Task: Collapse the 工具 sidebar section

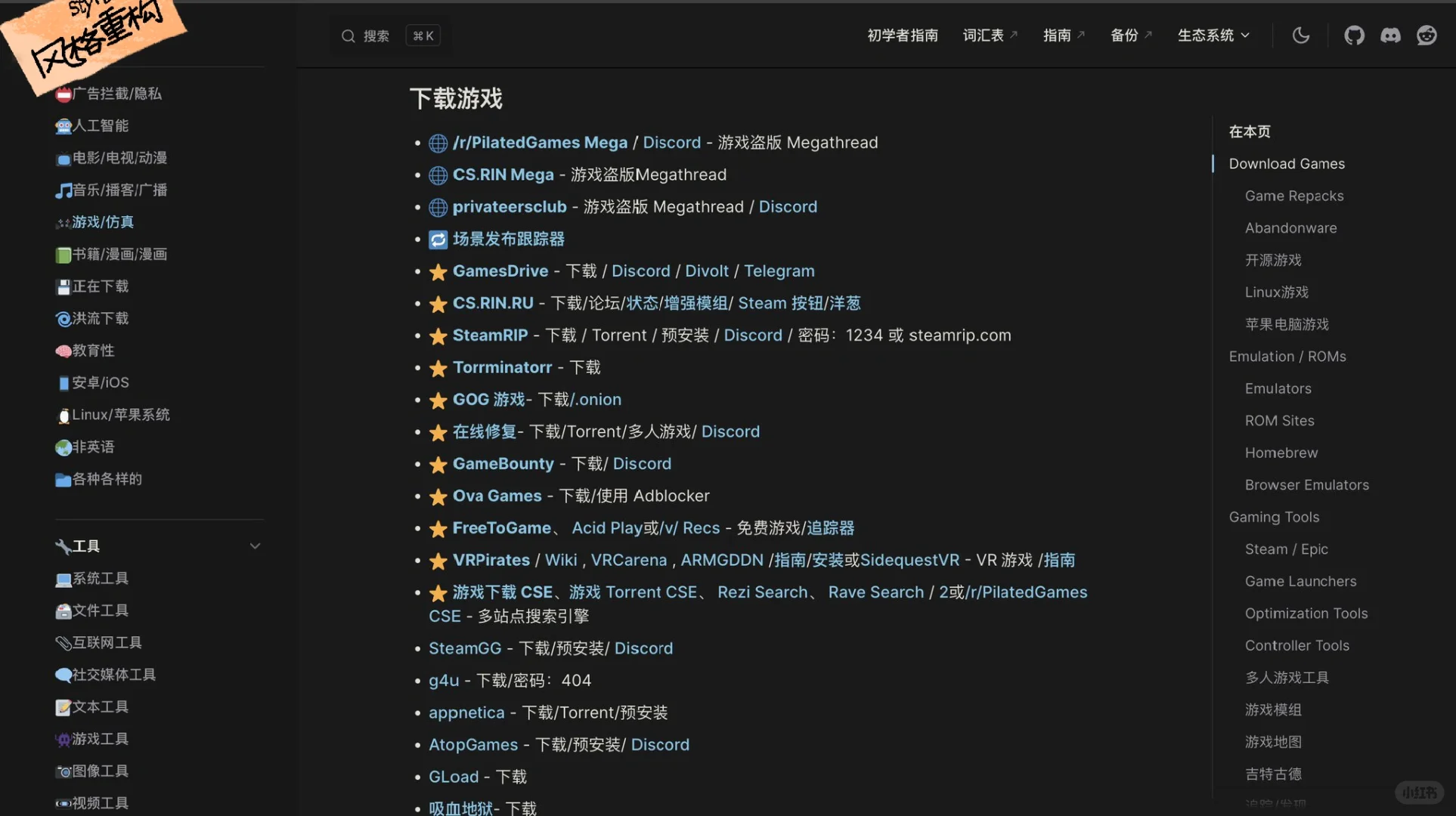Action: coord(255,546)
